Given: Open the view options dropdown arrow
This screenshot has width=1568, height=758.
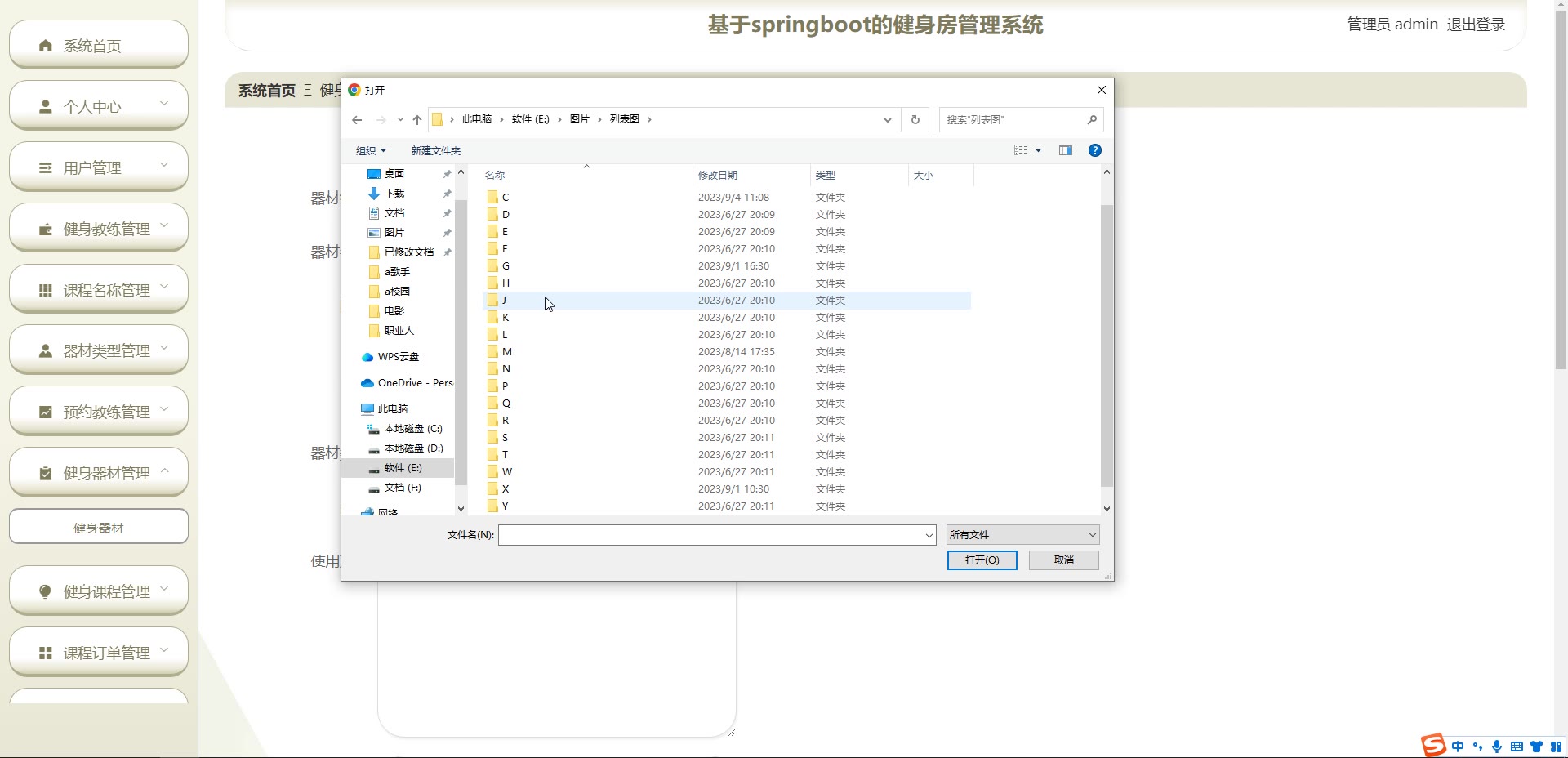Looking at the screenshot, I should click(x=1039, y=150).
